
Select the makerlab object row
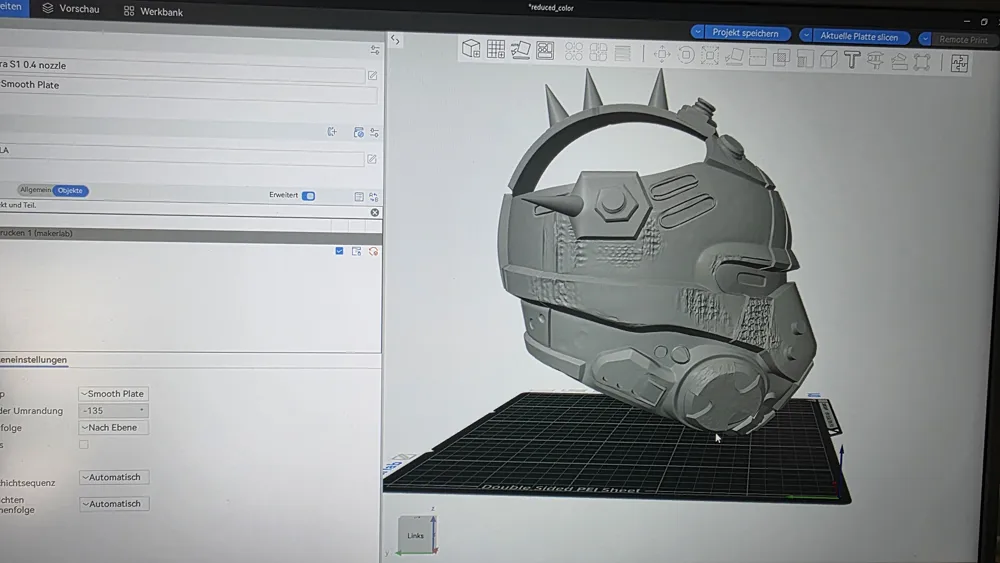coord(191,233)
